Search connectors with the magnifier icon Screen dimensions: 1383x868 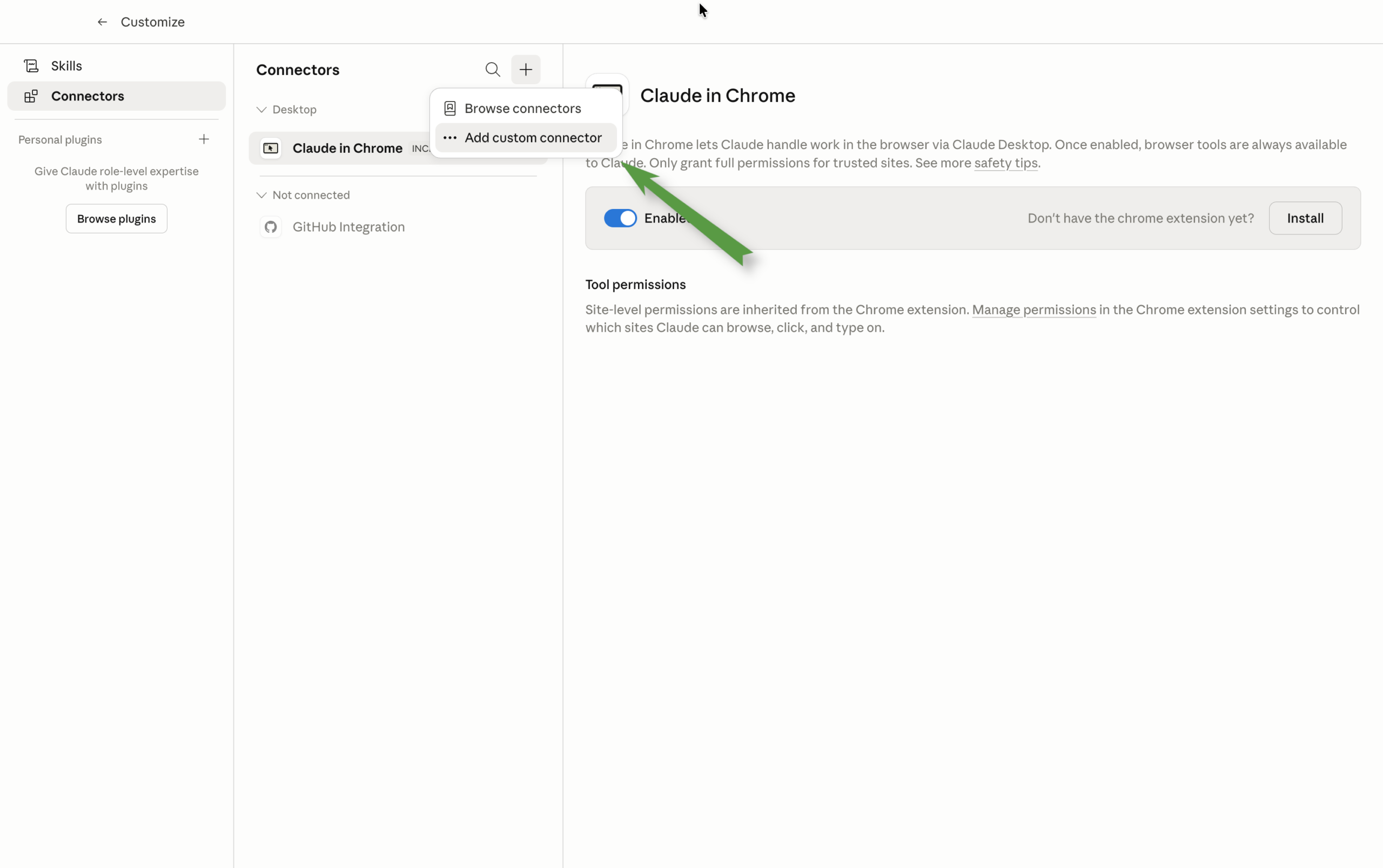[x=493, y=70]
